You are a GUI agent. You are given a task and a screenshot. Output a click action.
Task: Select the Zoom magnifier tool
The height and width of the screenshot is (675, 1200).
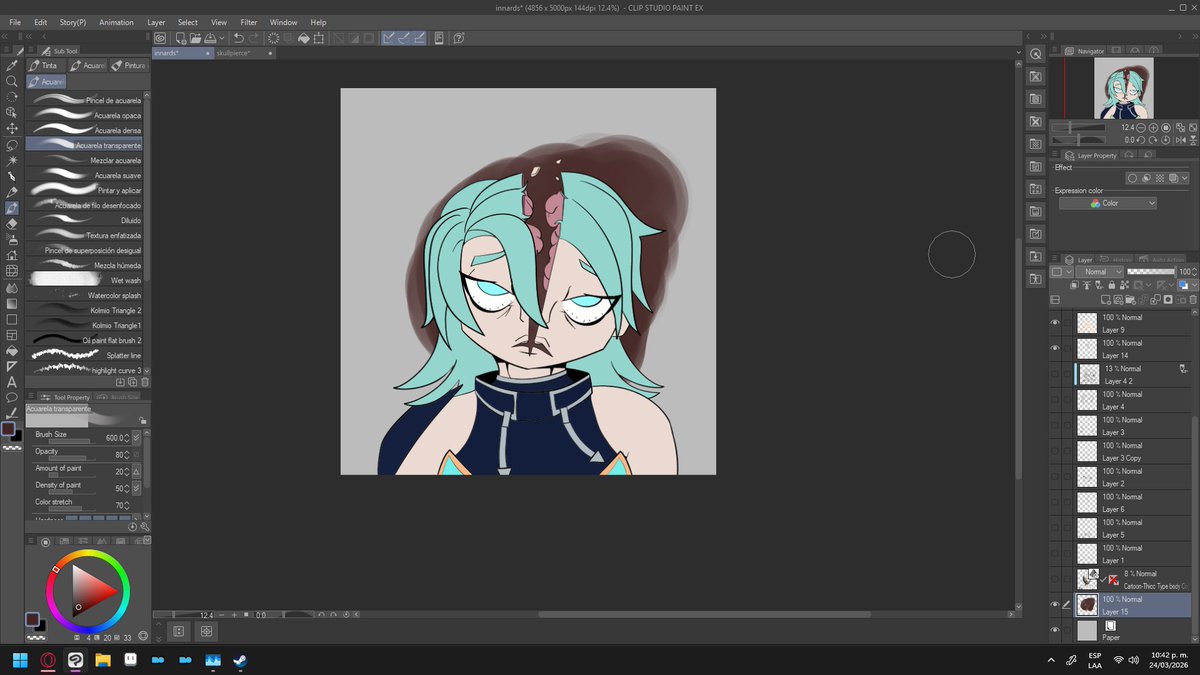coord(12,81)
